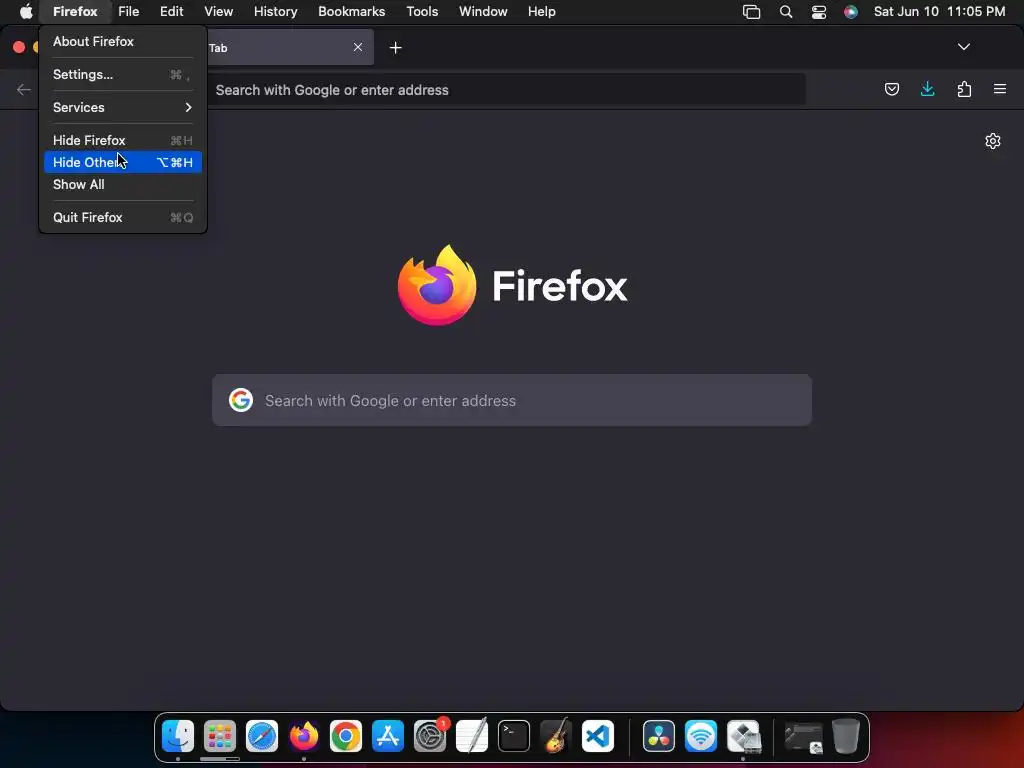Click the center Google search box

coord(512,400)
